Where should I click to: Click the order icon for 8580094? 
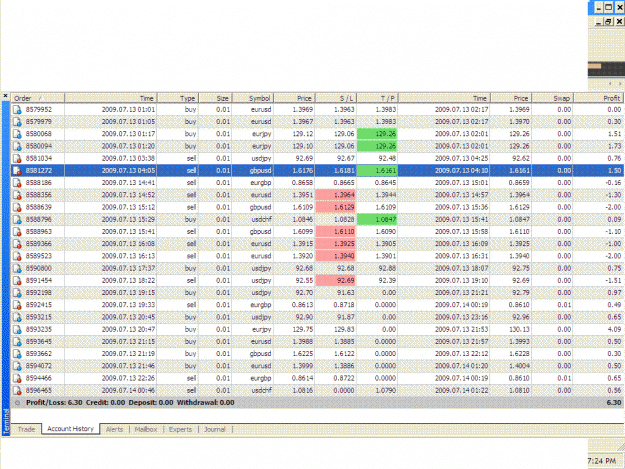point(17,146)
